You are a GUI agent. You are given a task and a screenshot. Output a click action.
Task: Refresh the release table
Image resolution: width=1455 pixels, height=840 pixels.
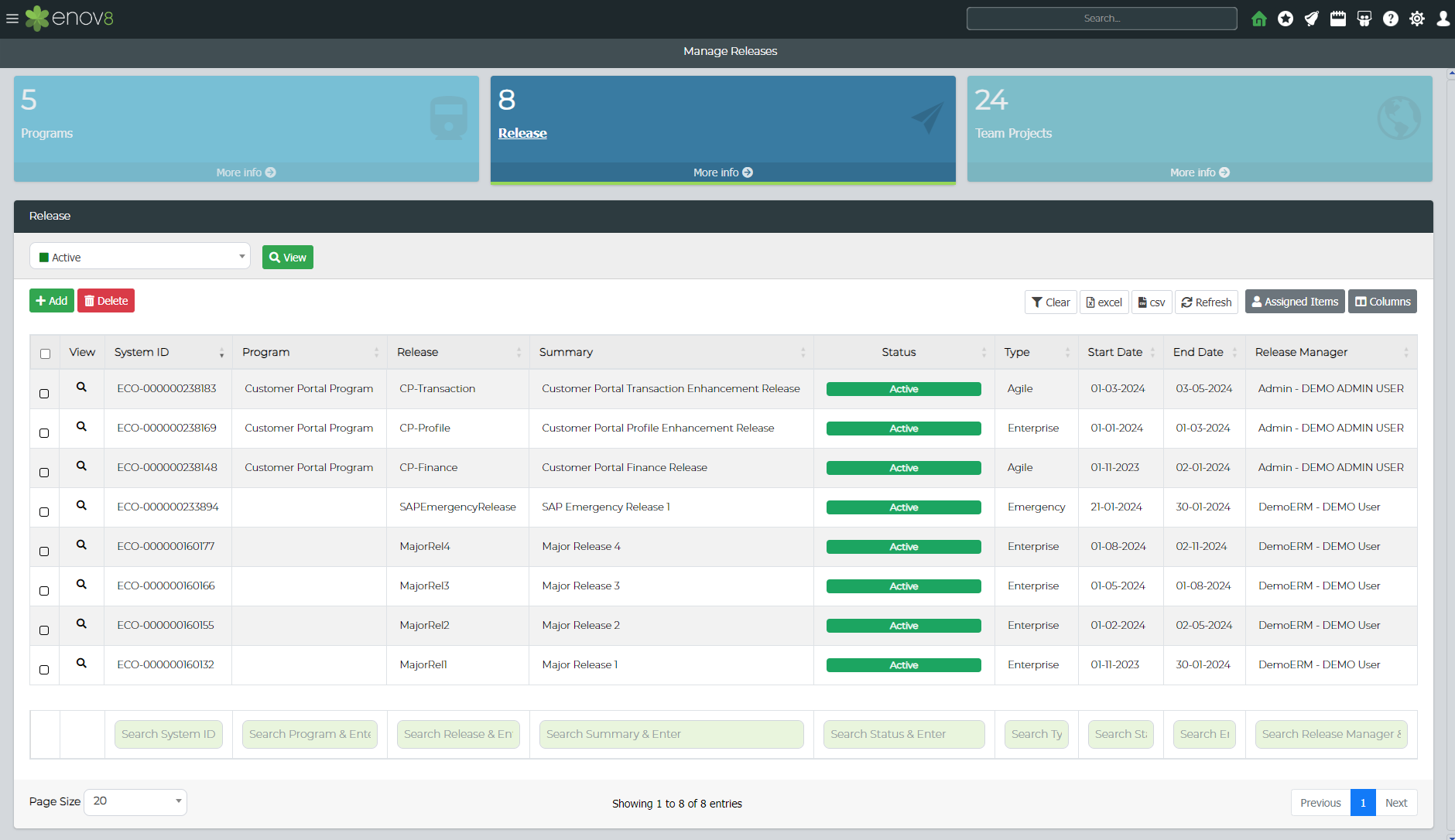(1207, 302)
